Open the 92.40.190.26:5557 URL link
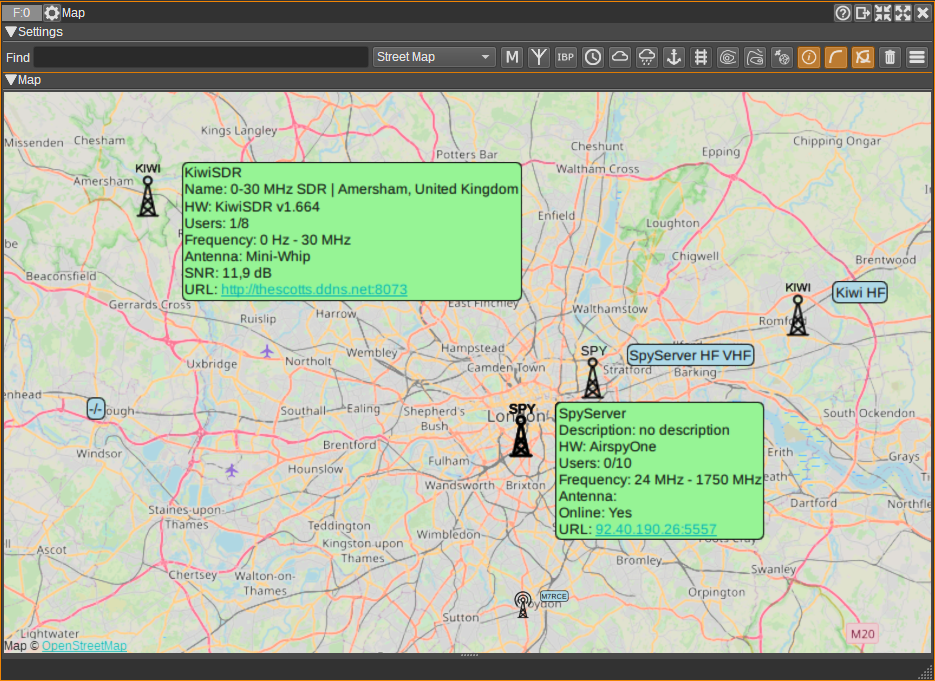The image size is (935, 681). click(x=656, y=530)
